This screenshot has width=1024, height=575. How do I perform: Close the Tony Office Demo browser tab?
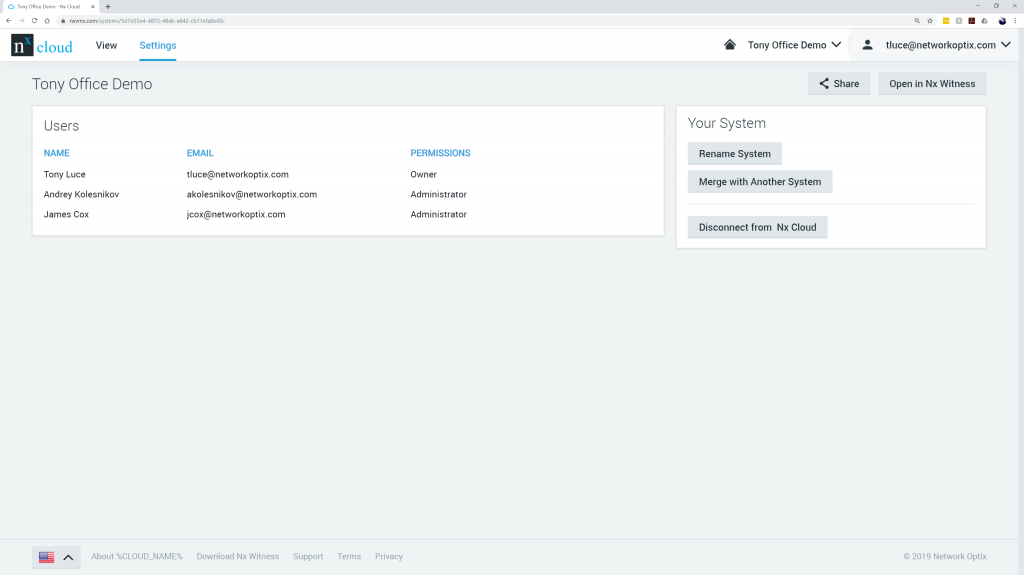[x=92, y=7]
